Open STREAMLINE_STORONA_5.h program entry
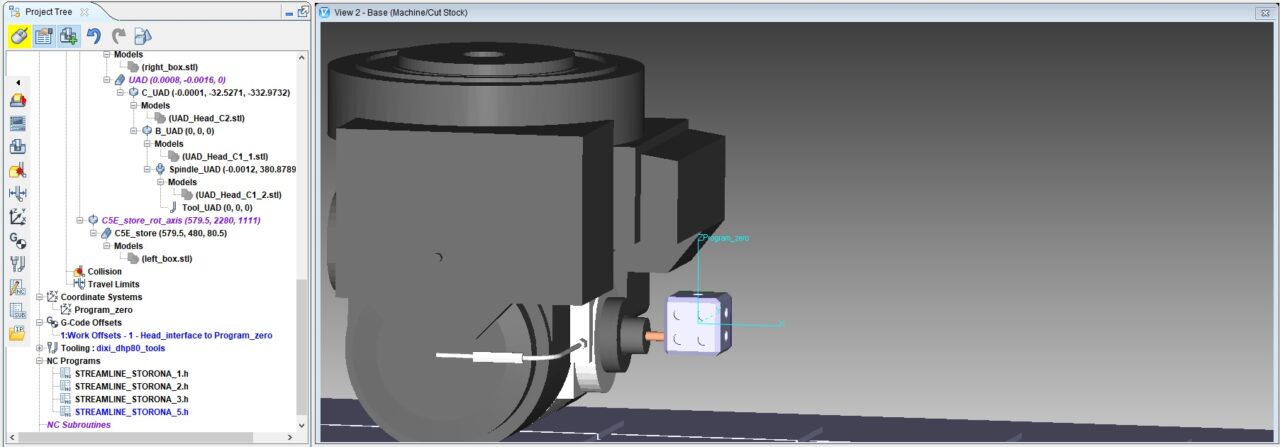 (x=131, y=412)
